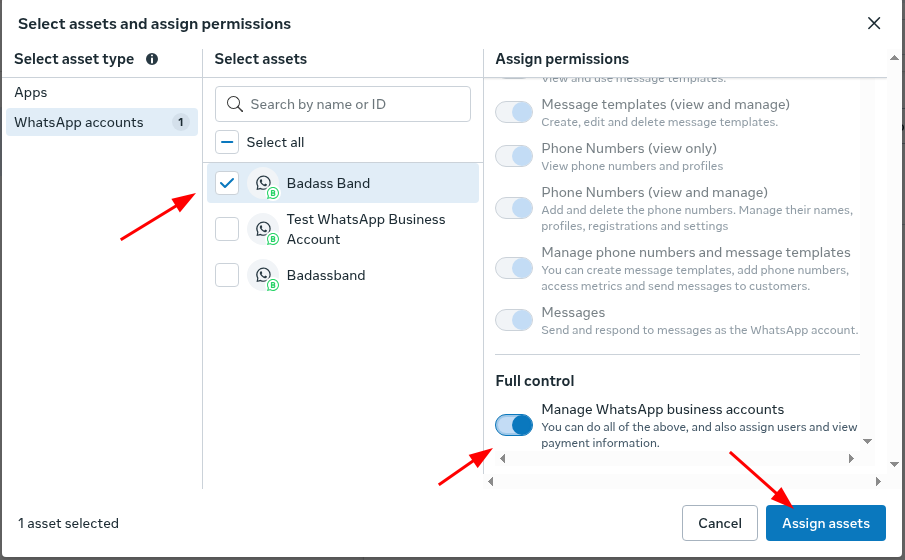
Task: Tick the Badassband checkbox
Action: coord(227,275)
